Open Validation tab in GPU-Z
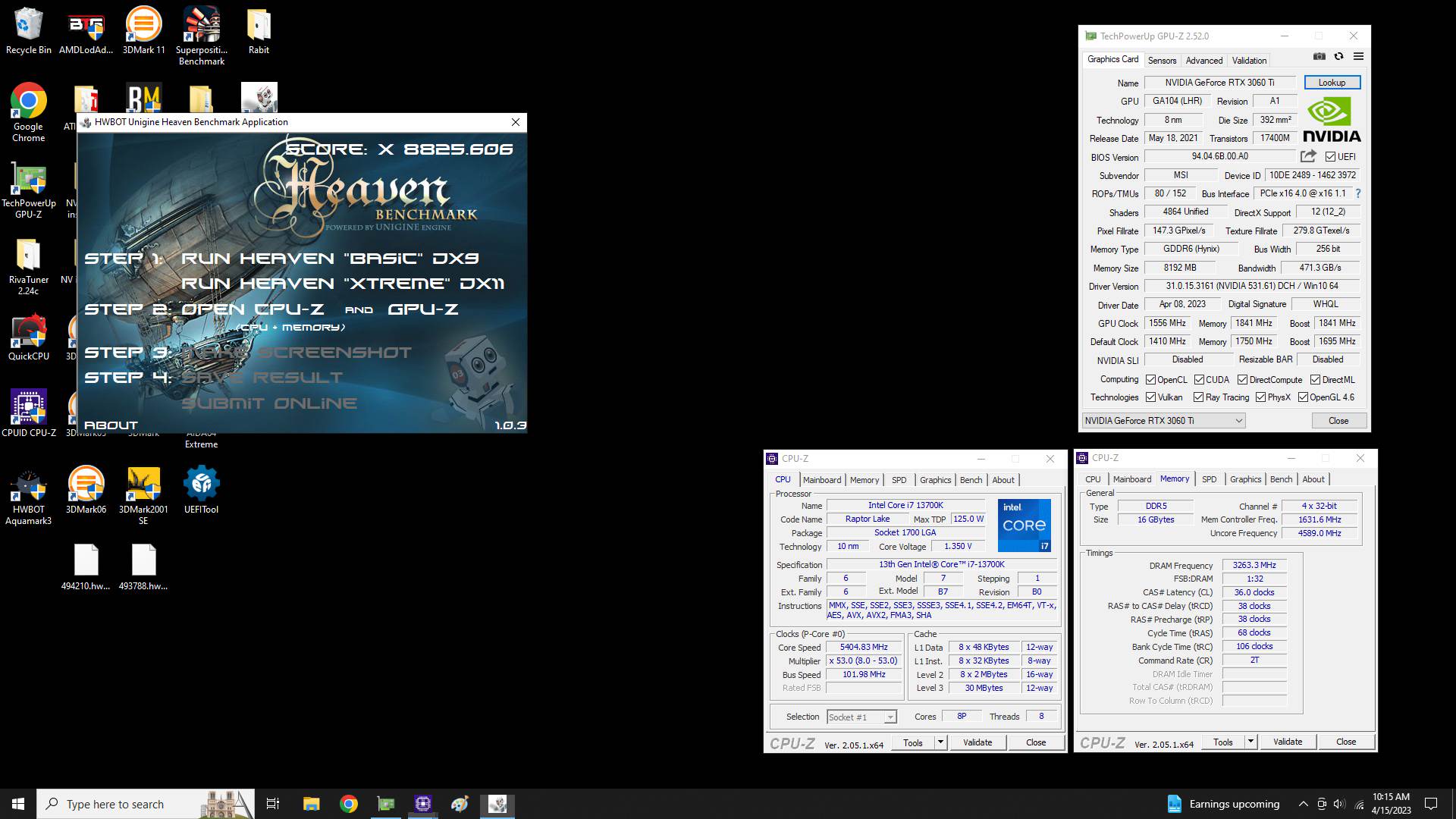This screenshot has width=1456, height=819. [1249, 60]
